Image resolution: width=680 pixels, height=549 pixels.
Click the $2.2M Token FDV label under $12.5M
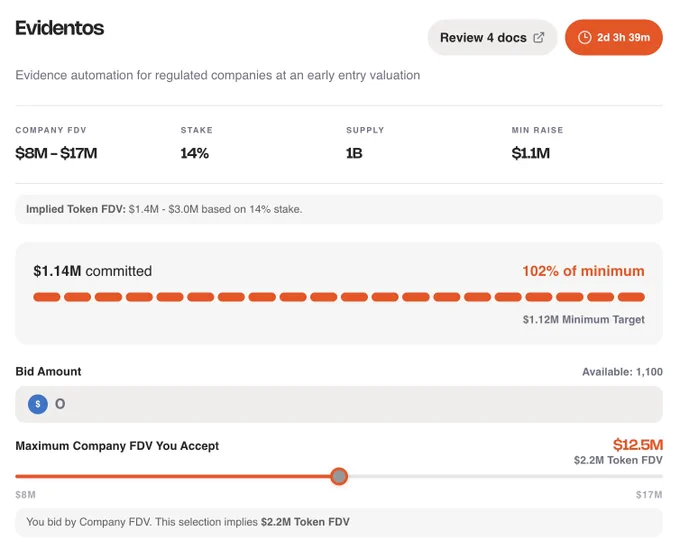click(618, 460)
